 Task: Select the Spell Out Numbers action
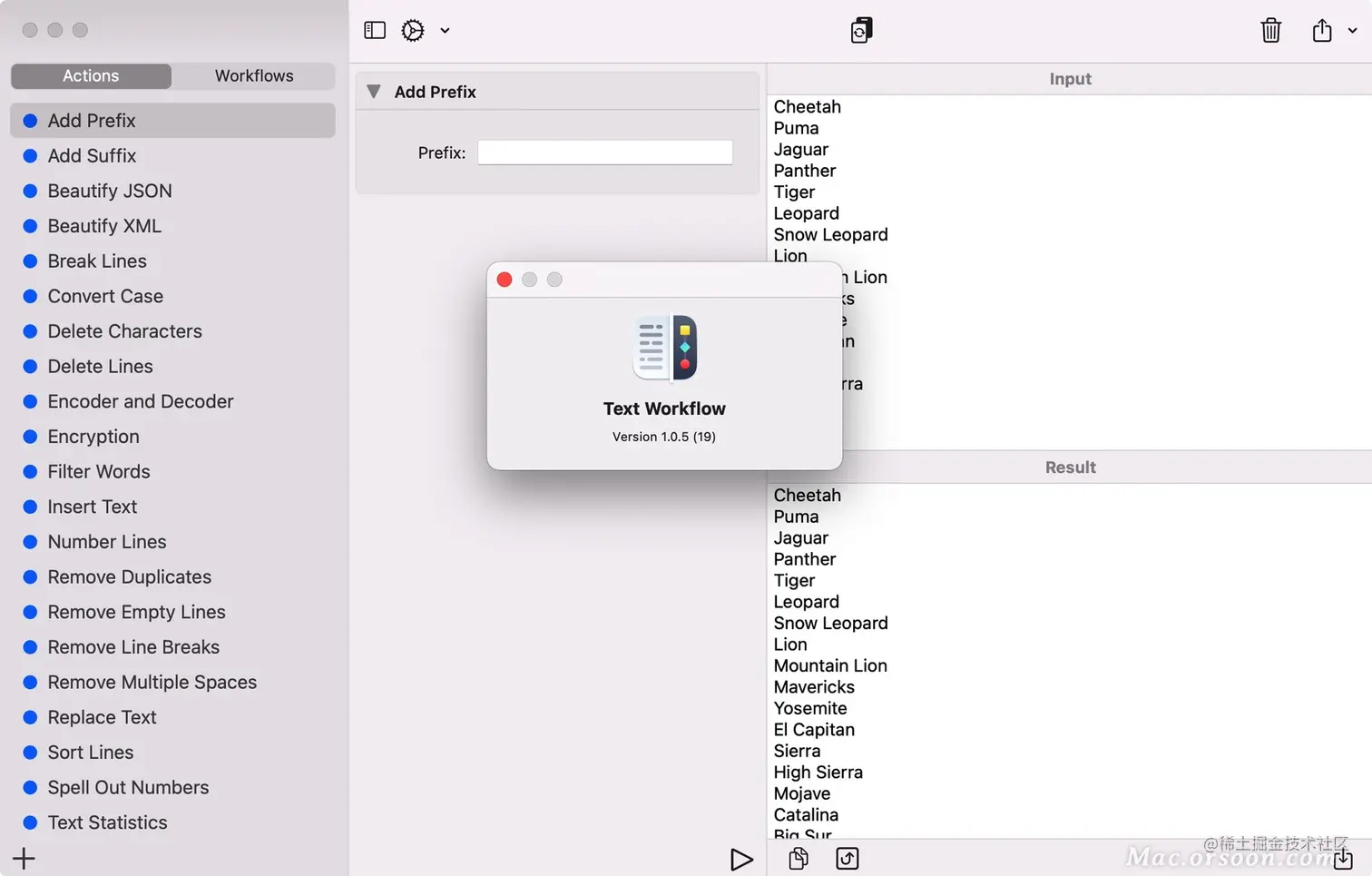click(x=172, y=788)
